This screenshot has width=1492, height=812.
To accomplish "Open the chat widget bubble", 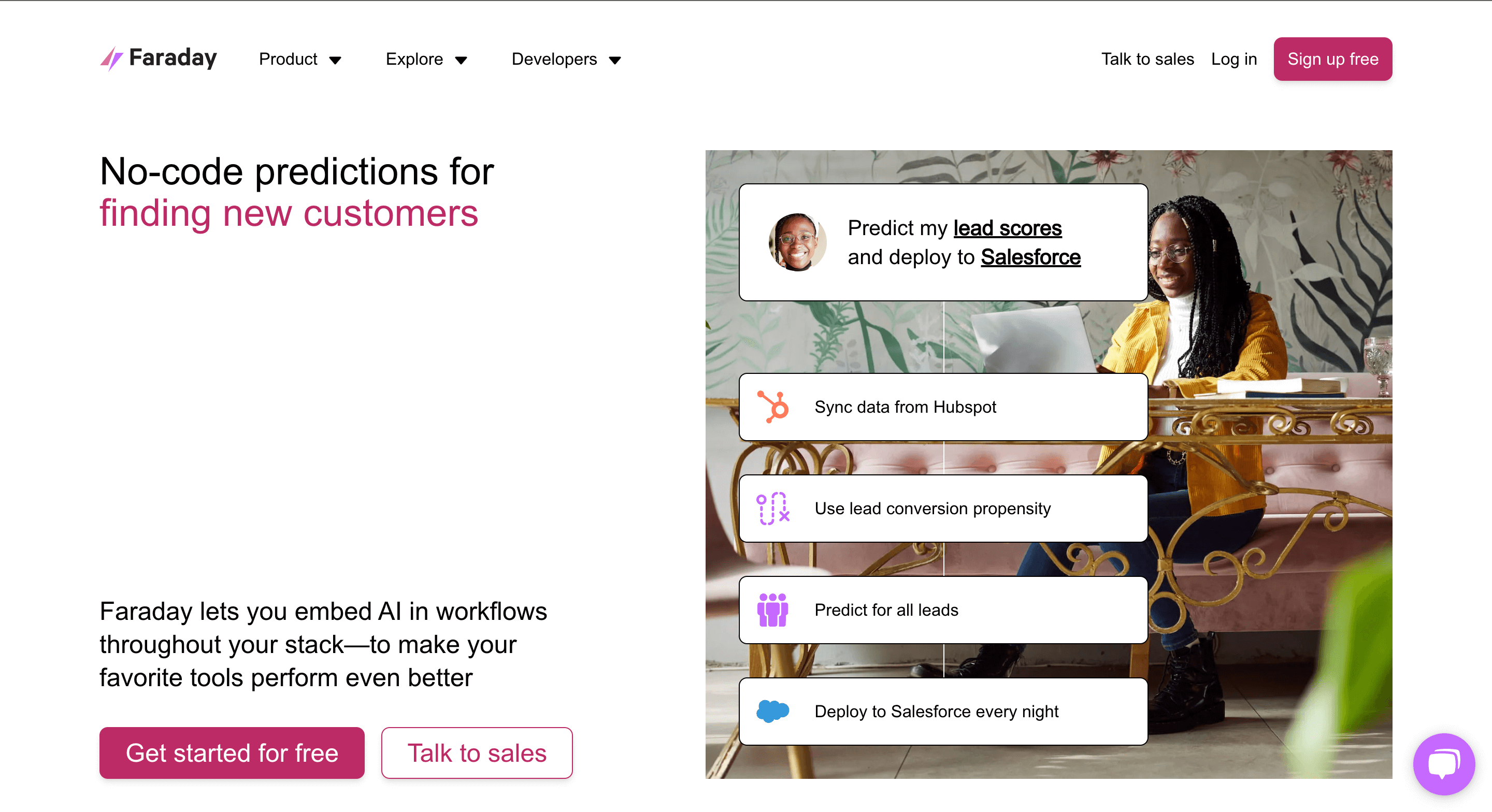I will click(x=1443, y=764).
